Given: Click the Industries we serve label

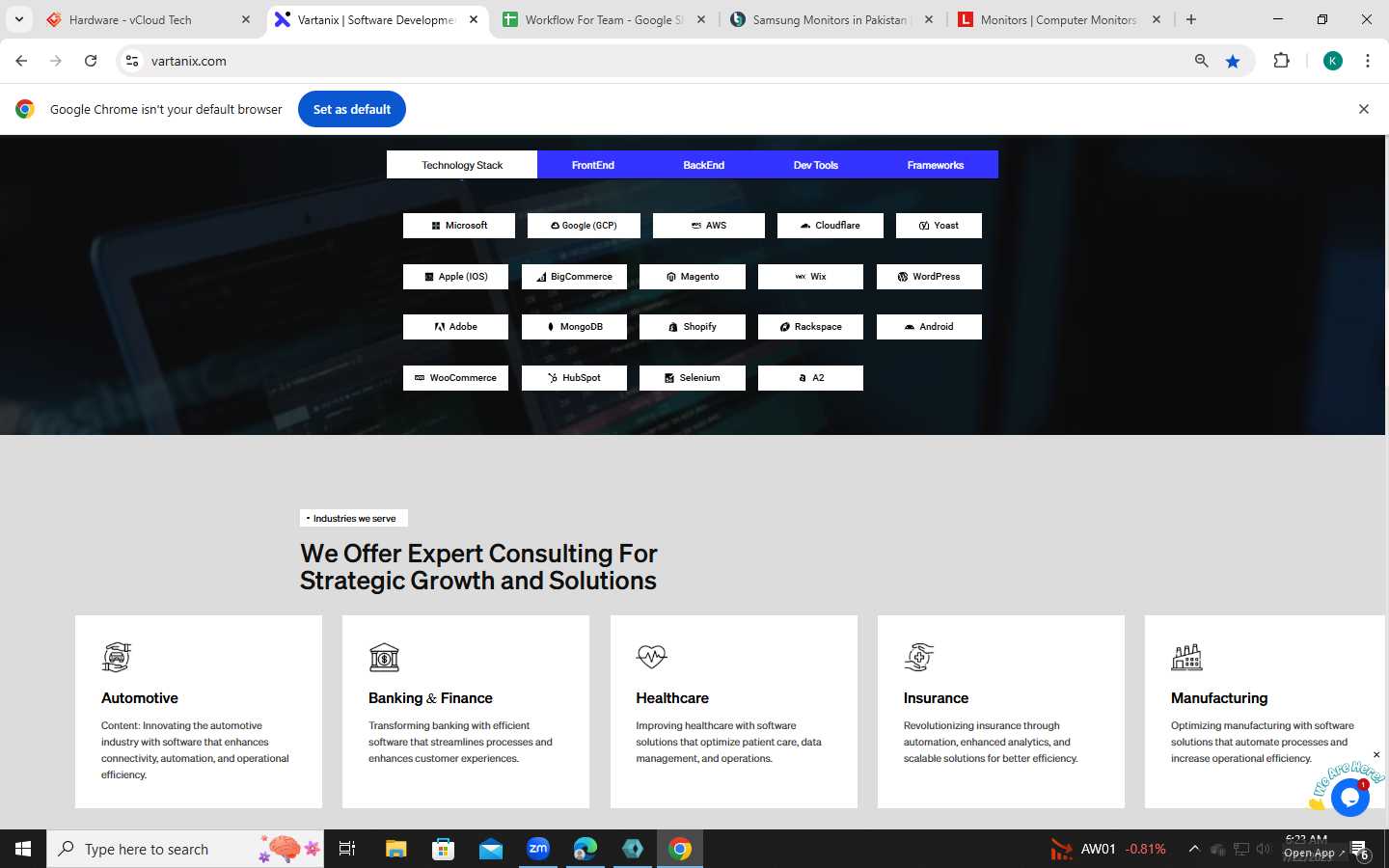Looking at the screenshot, I should [x=354, y=519].
